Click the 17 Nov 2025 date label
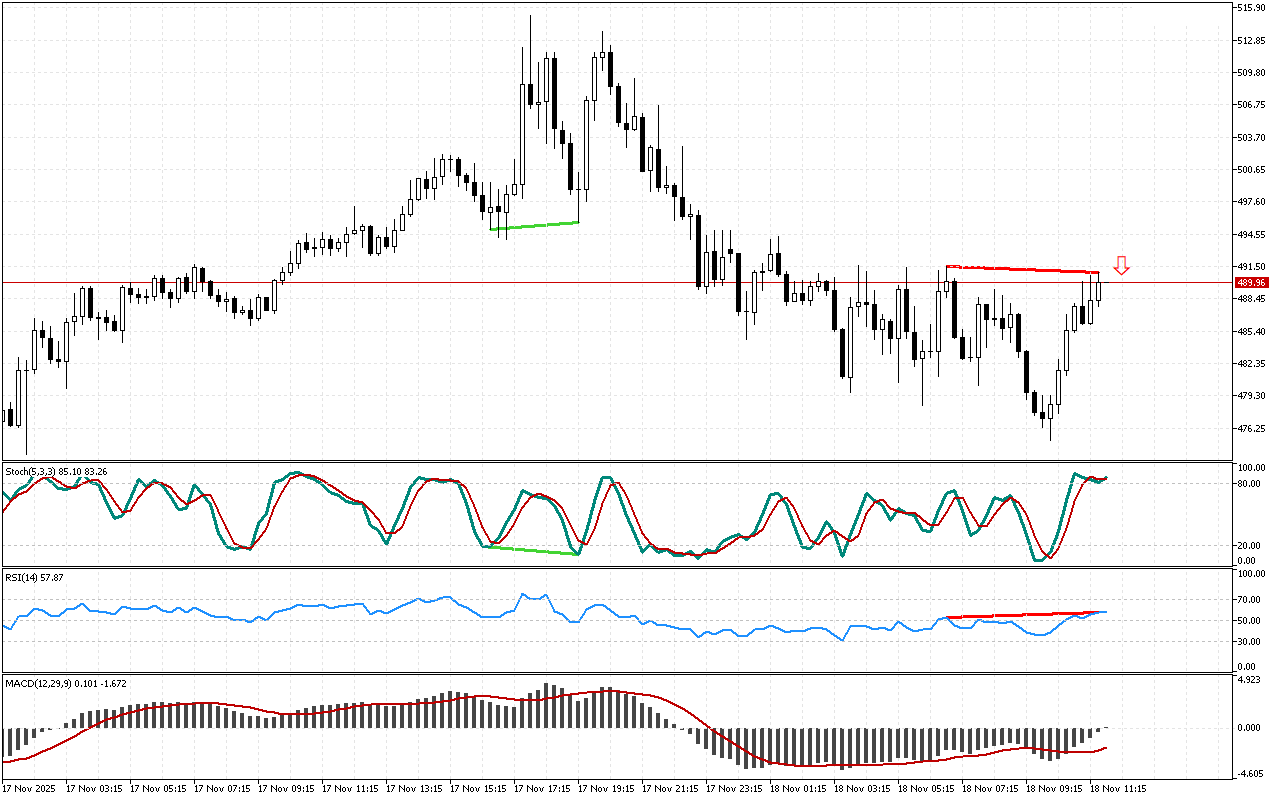Screen dimensions: 1280x800 click(32, 788)
